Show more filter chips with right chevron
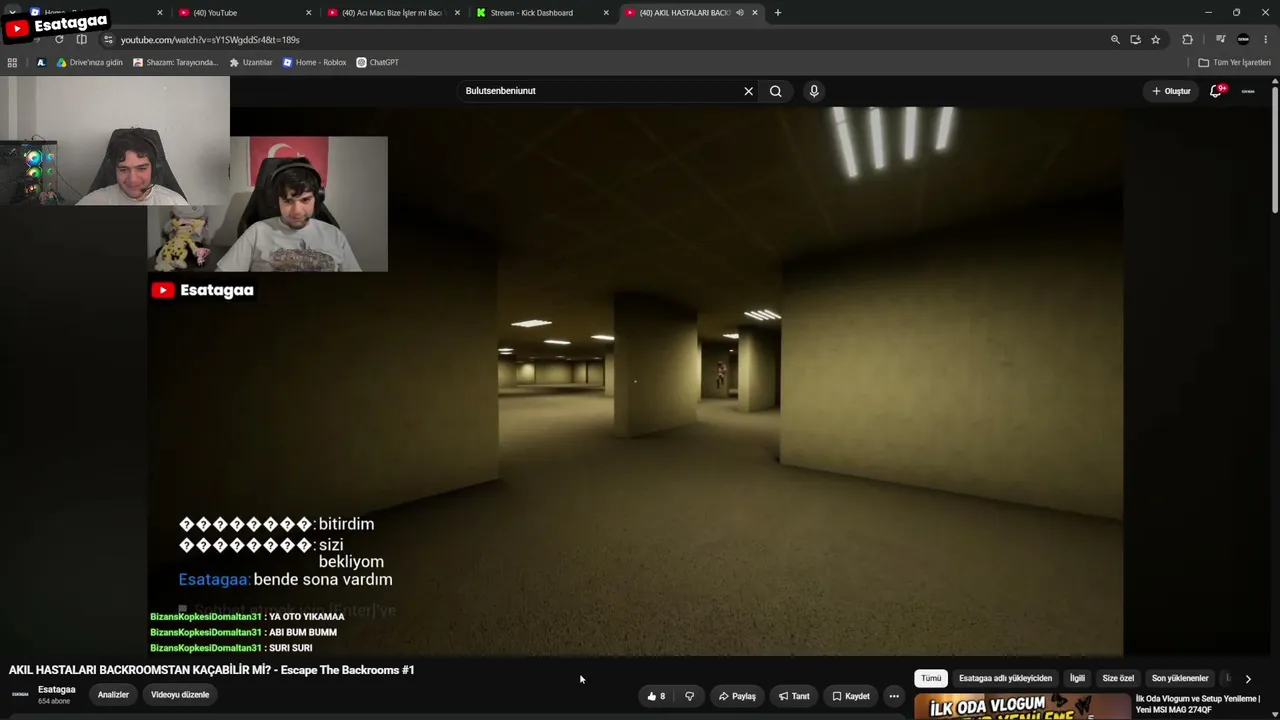 click(x=1247, y=679)
